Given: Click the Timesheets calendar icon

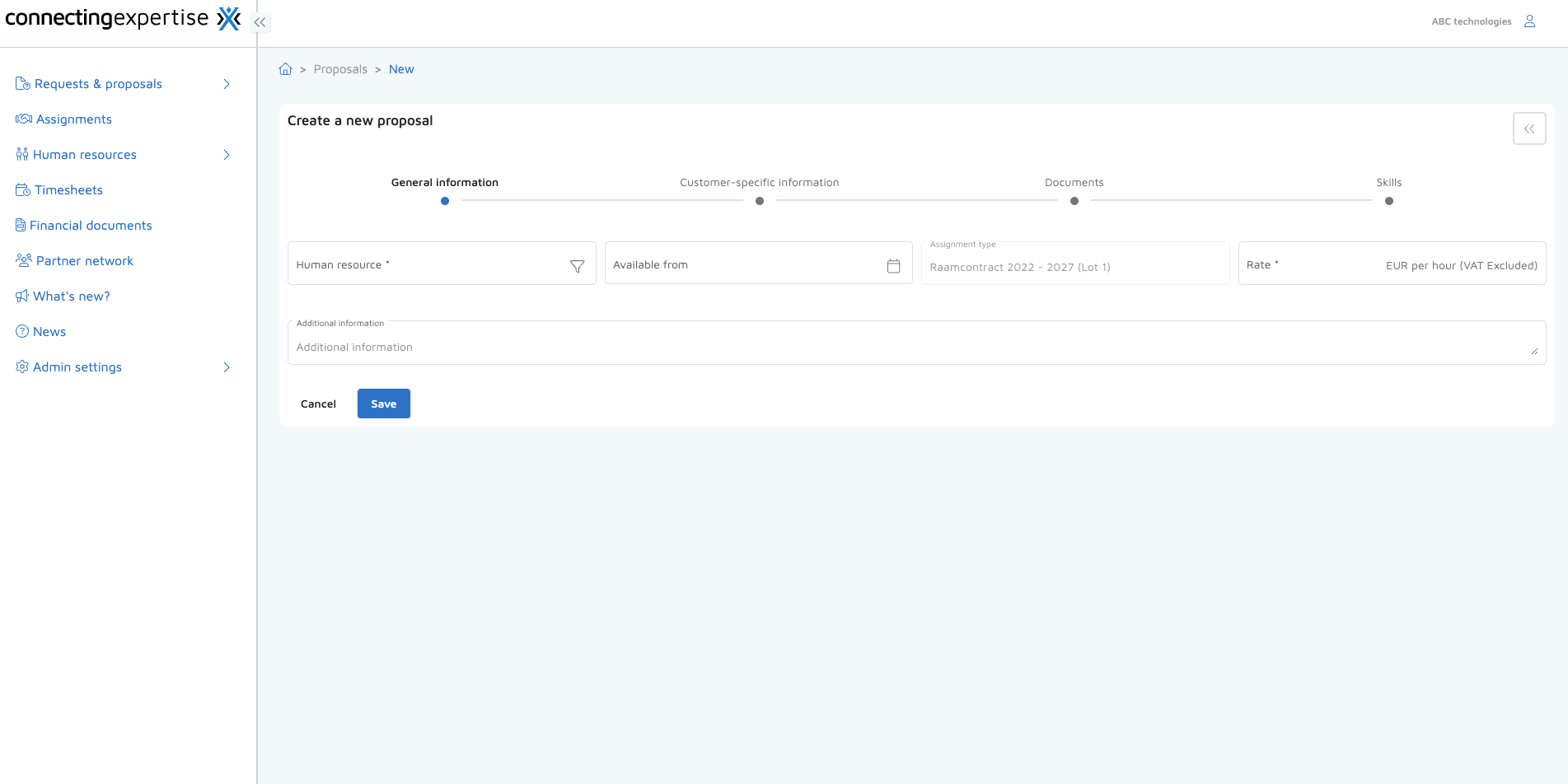Looking at the screenshot, I should coord(22,190).
